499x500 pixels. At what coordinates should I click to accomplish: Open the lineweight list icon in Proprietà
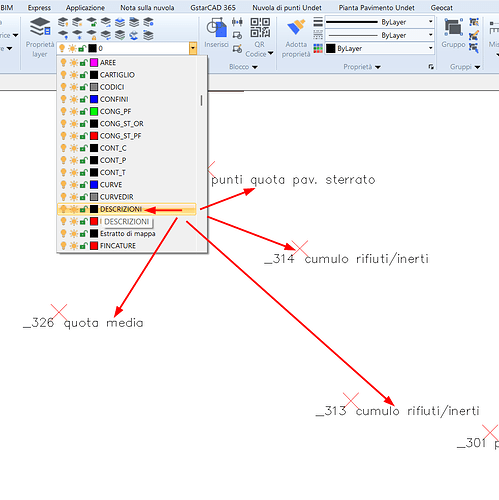(318, 22)
